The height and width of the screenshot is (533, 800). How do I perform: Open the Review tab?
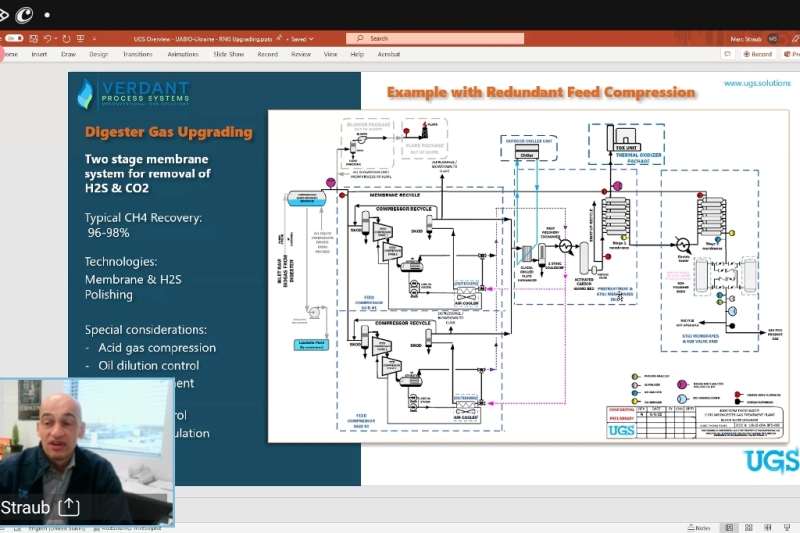pos(301,54)
